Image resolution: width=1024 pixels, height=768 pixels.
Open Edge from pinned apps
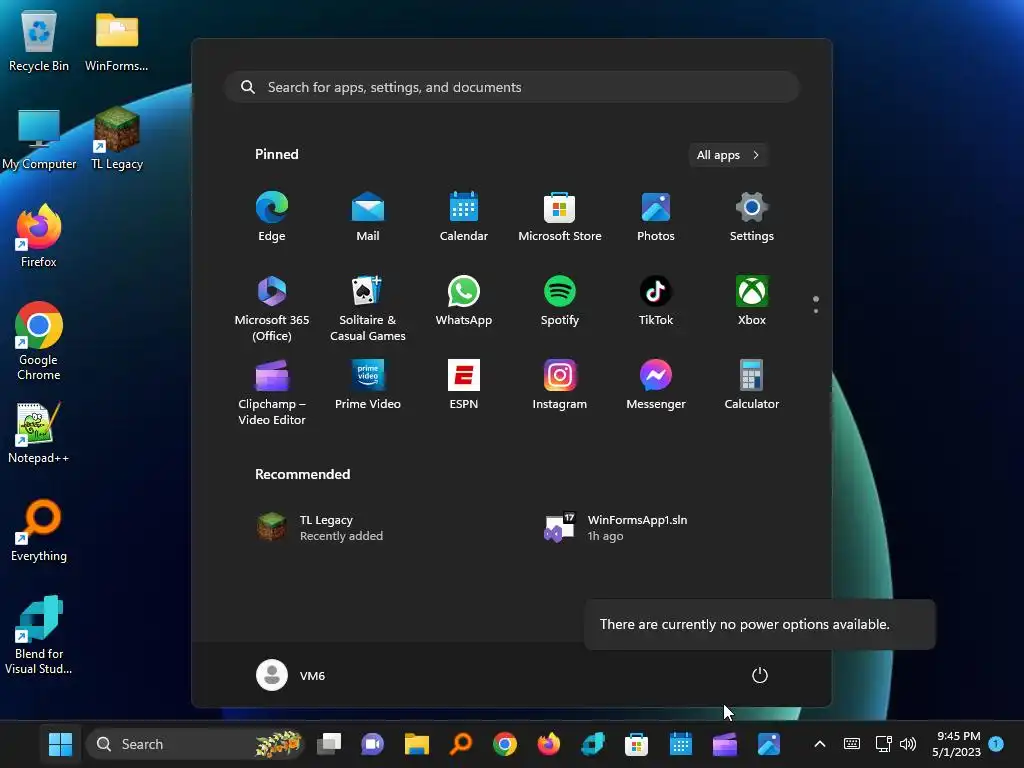272,217
